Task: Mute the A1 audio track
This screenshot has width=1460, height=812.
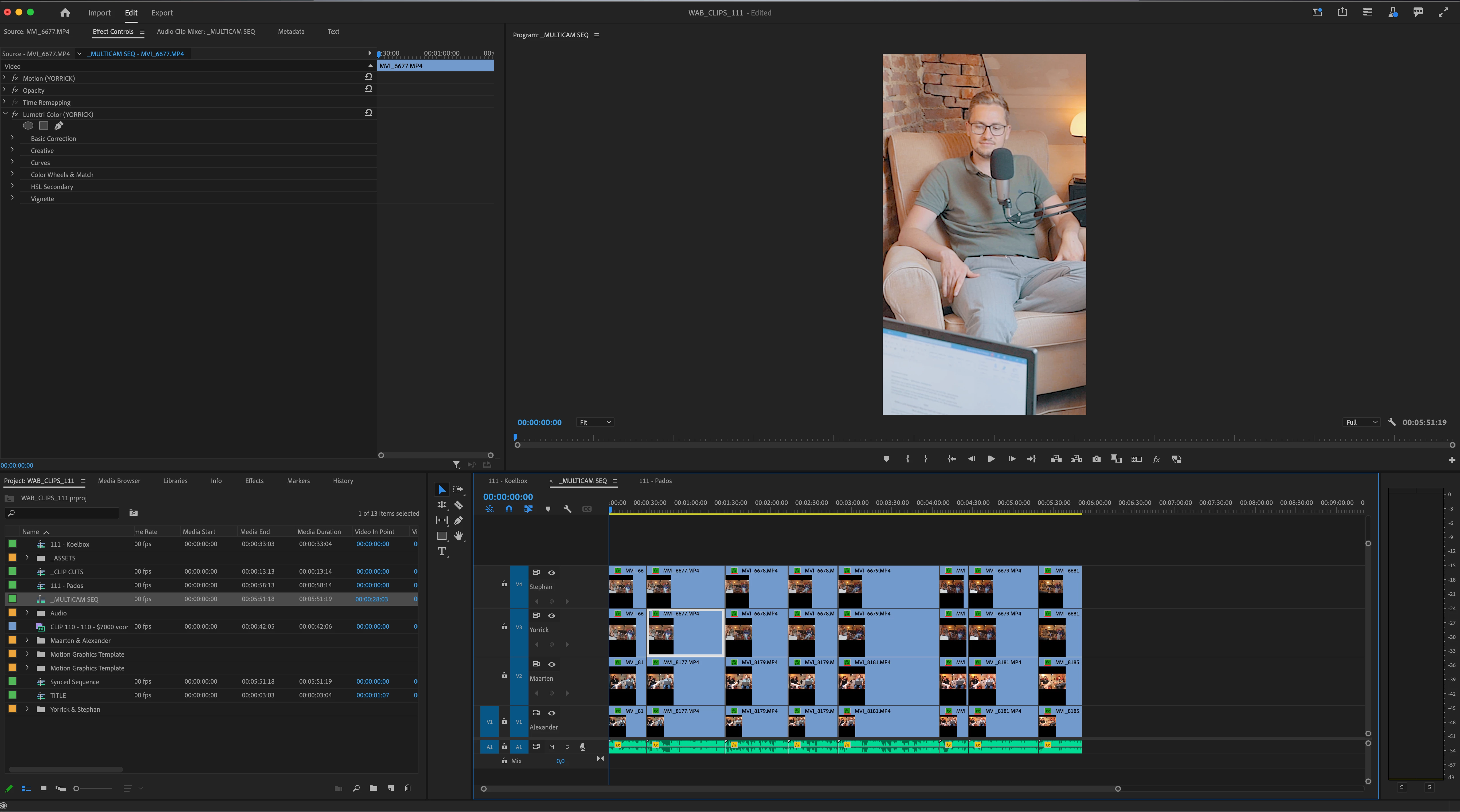Action: tap(551, 747)
